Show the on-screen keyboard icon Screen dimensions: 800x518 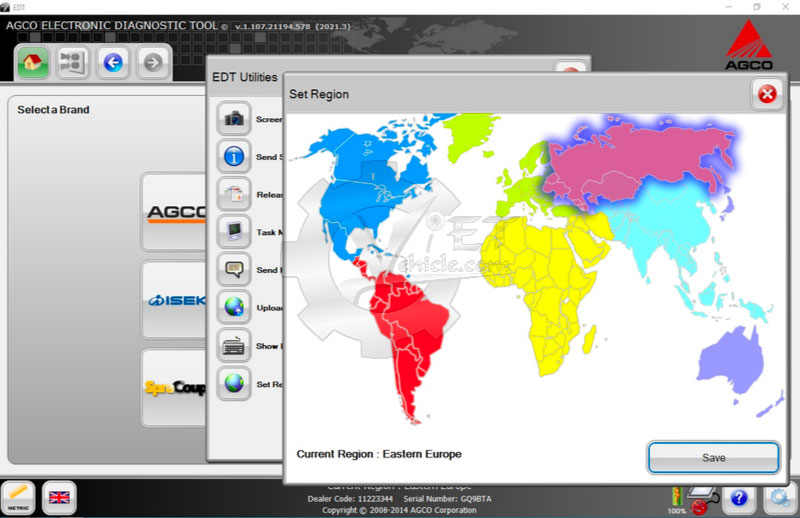pos(234,345)
